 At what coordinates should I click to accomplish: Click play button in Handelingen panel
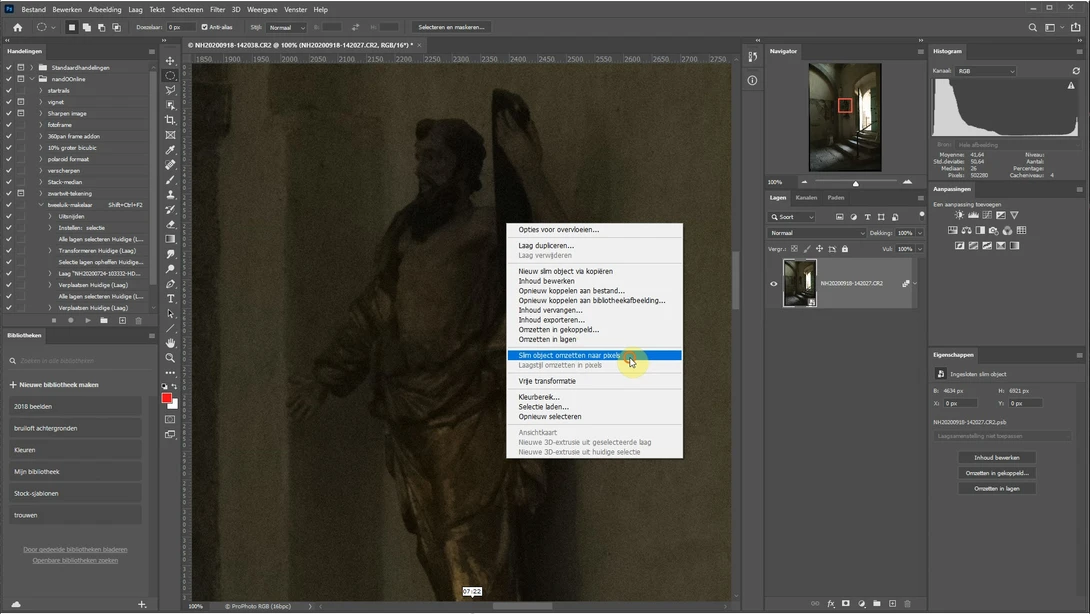coord(88,321)
